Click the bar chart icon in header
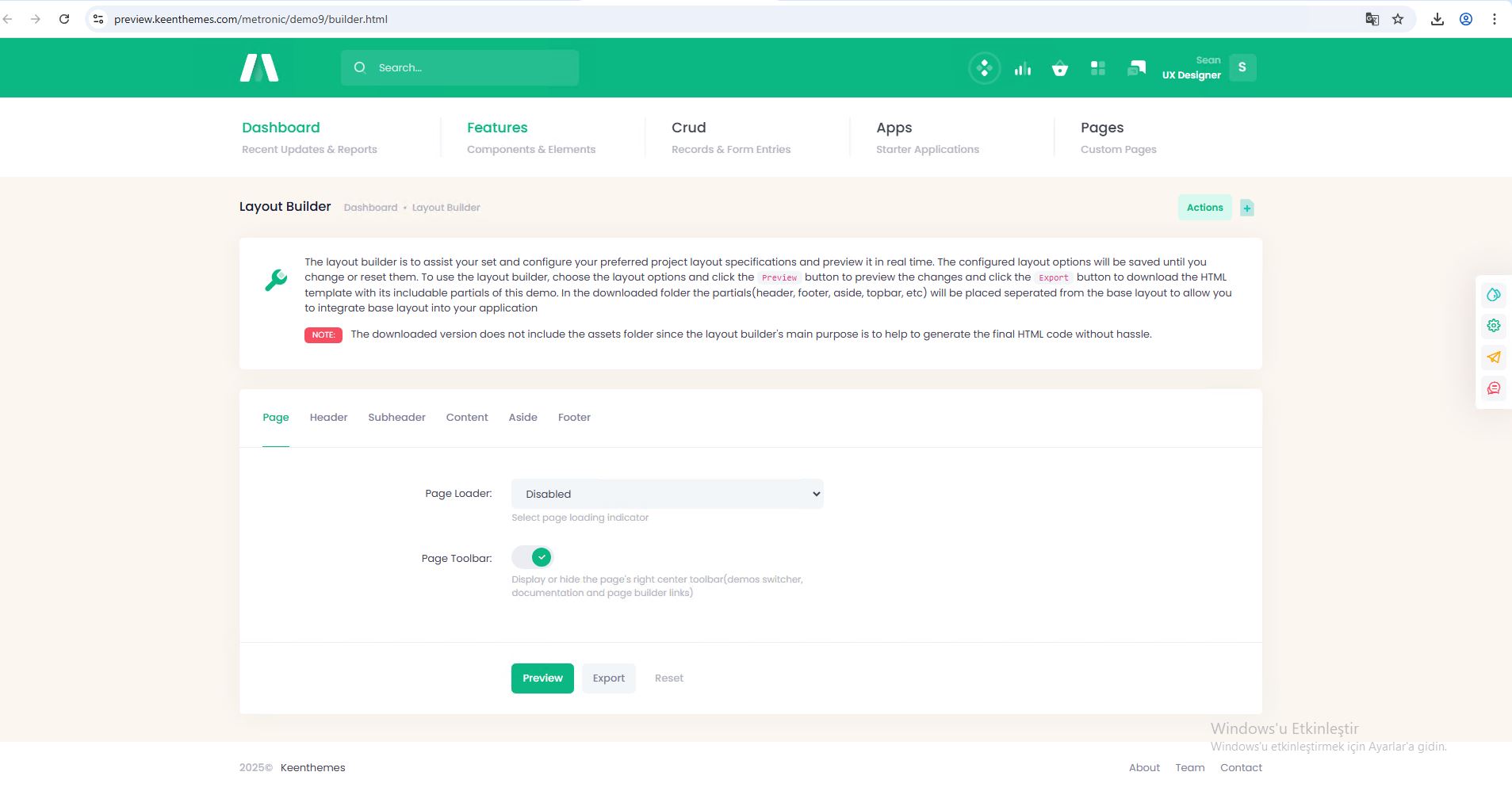1512x791 pixels. click(x=1022, y=69)
